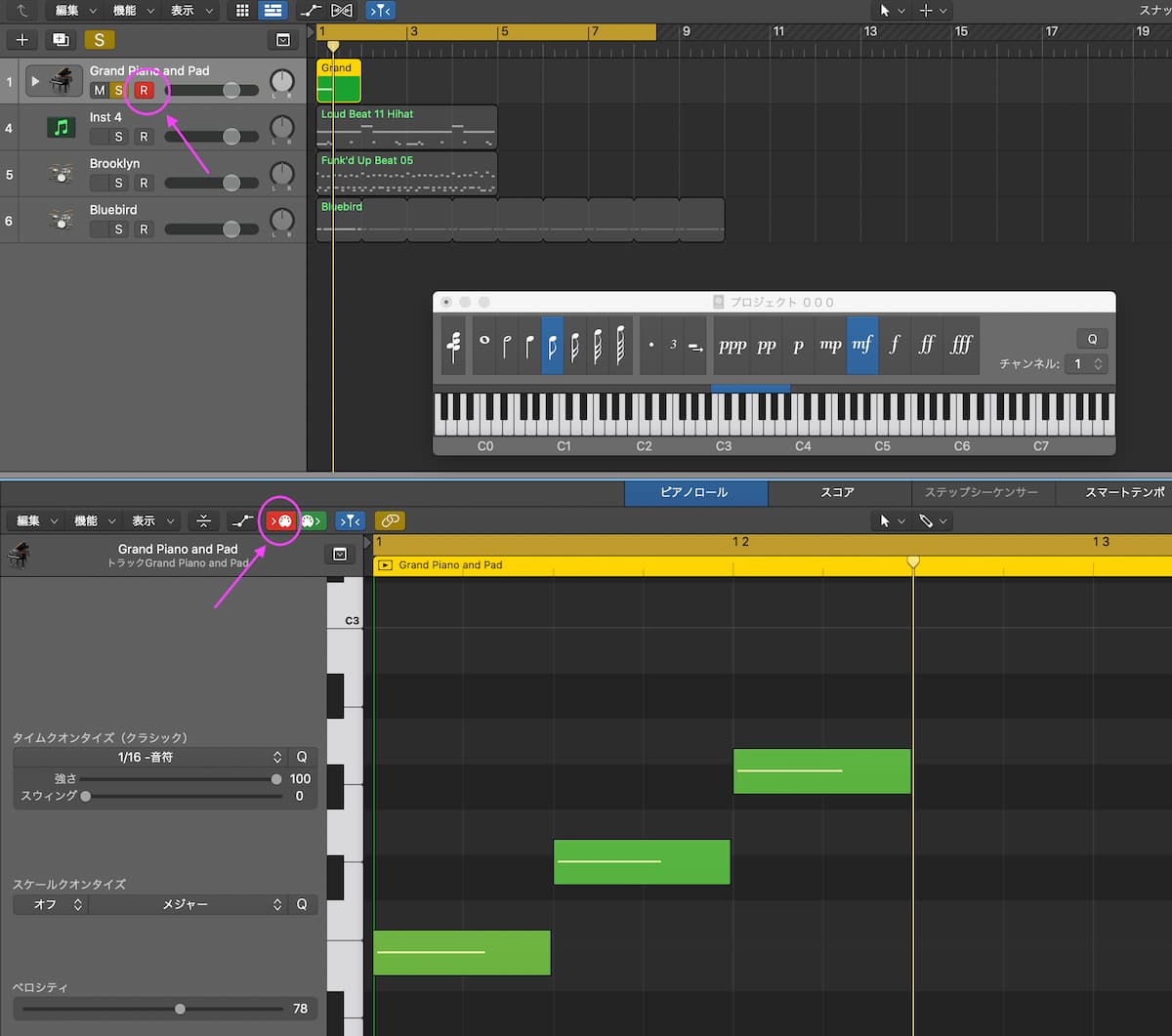Open the piano roll 表示 menu
This screenshot has width=1172, height=1036.
(x=150, y=521)
